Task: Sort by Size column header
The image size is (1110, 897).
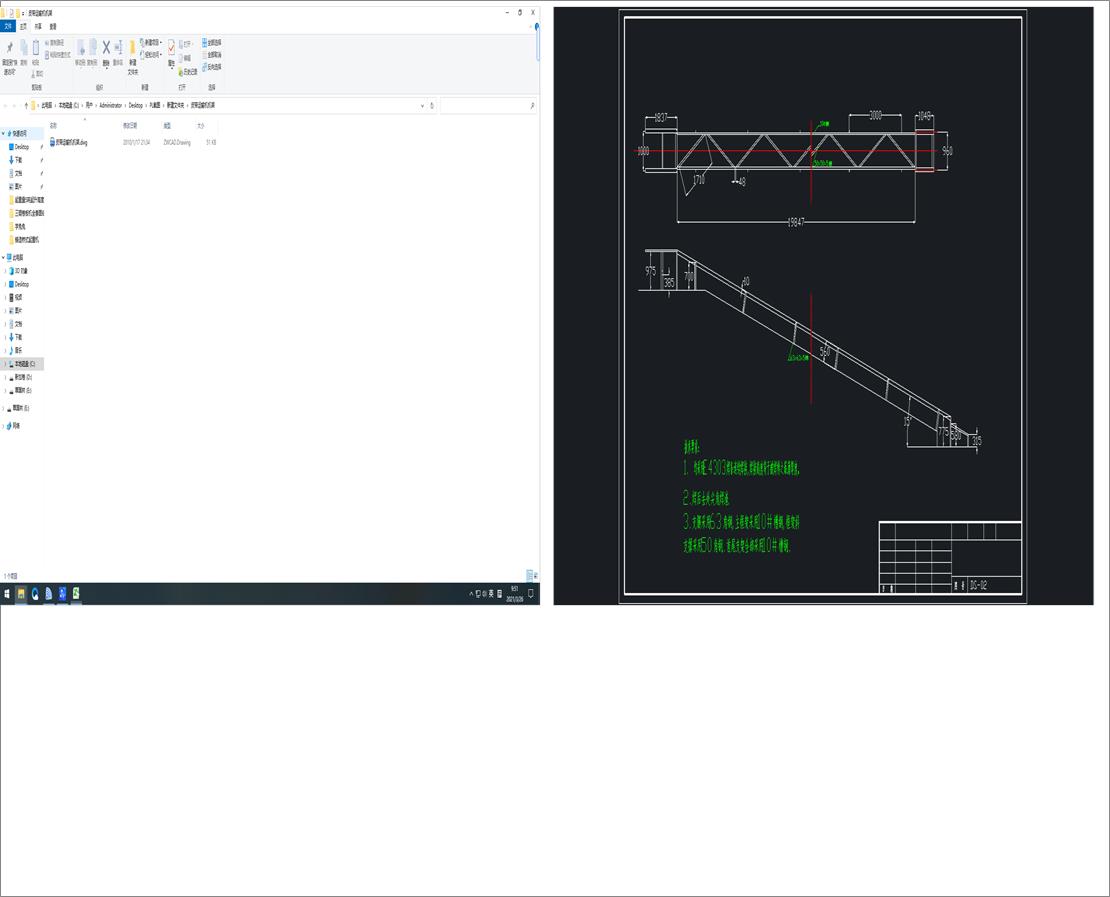Action: (200, 125)
